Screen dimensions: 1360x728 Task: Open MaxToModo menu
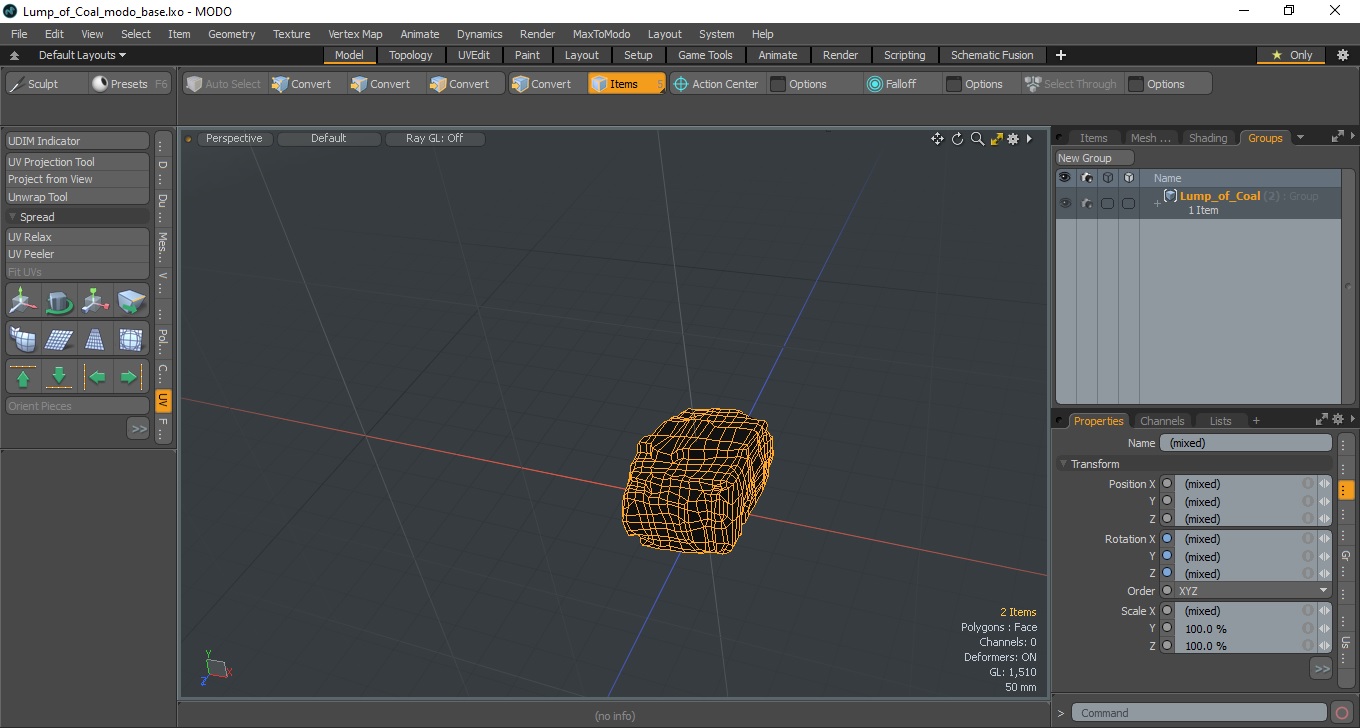point(601,34)
